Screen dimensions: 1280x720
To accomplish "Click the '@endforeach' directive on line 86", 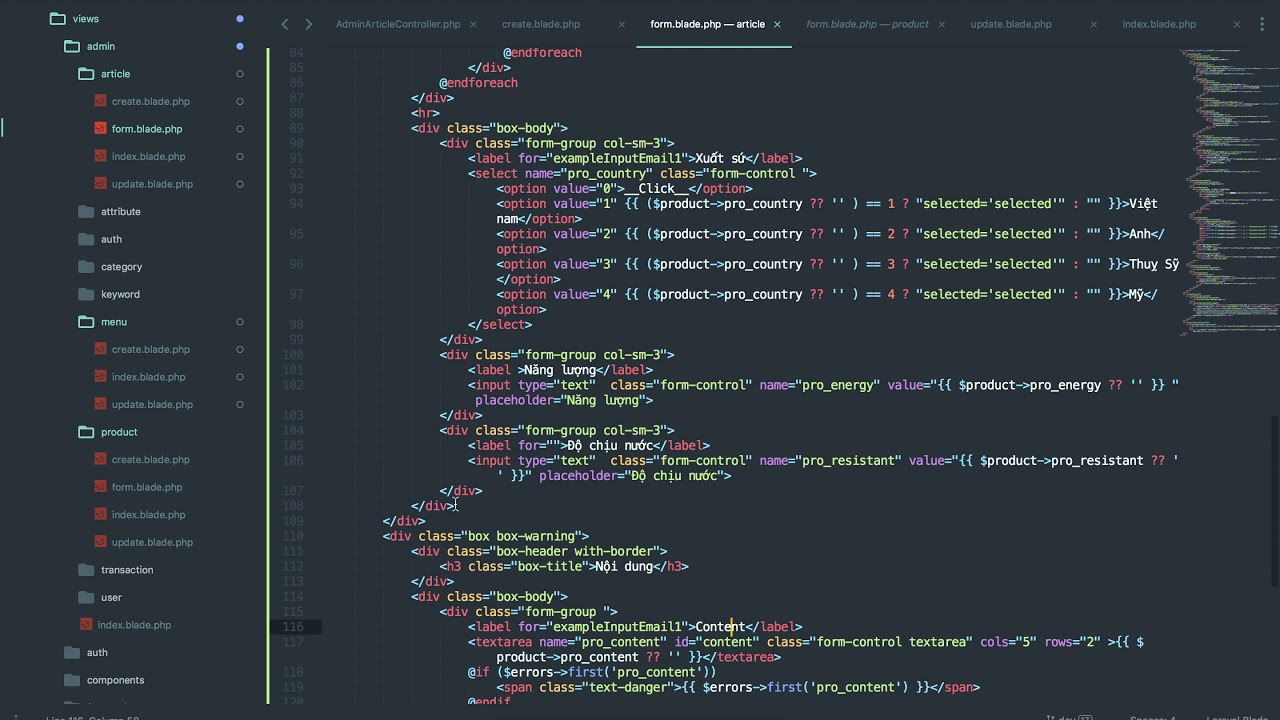I will pyautogui.click(x=478, y=83).
